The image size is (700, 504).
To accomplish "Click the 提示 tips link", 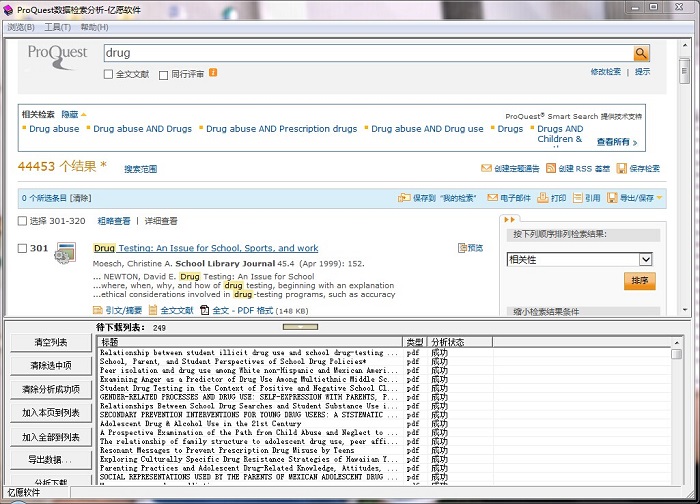I will (x=642, y=71).
